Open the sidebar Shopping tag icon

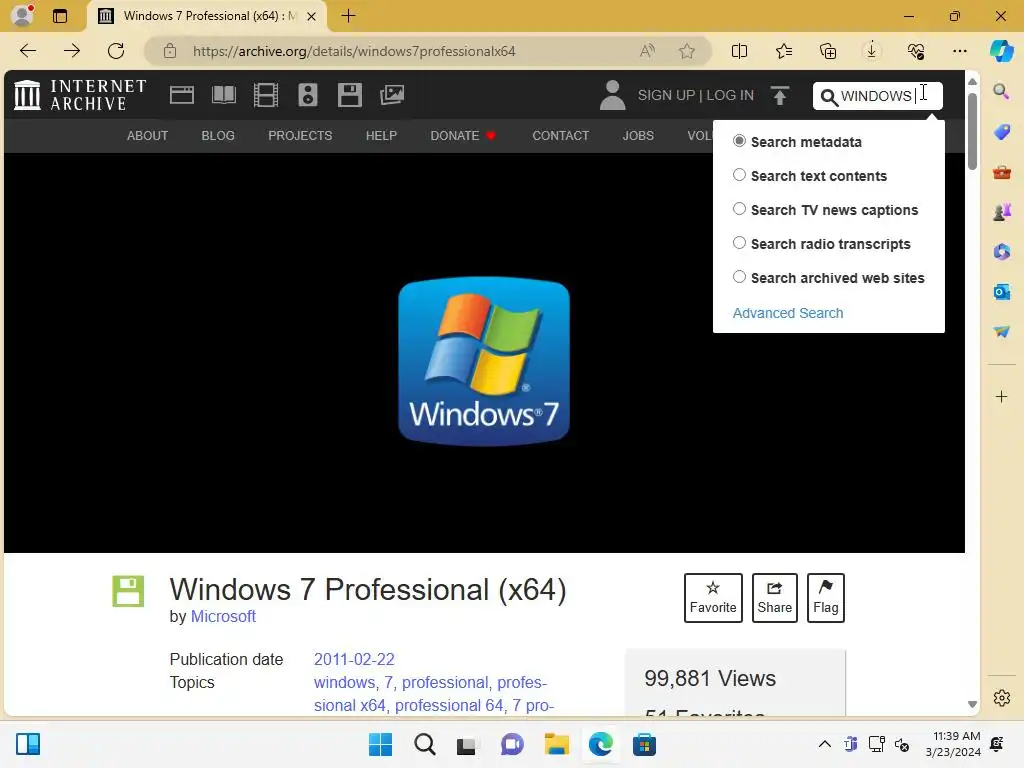[x=1001, y=132]
